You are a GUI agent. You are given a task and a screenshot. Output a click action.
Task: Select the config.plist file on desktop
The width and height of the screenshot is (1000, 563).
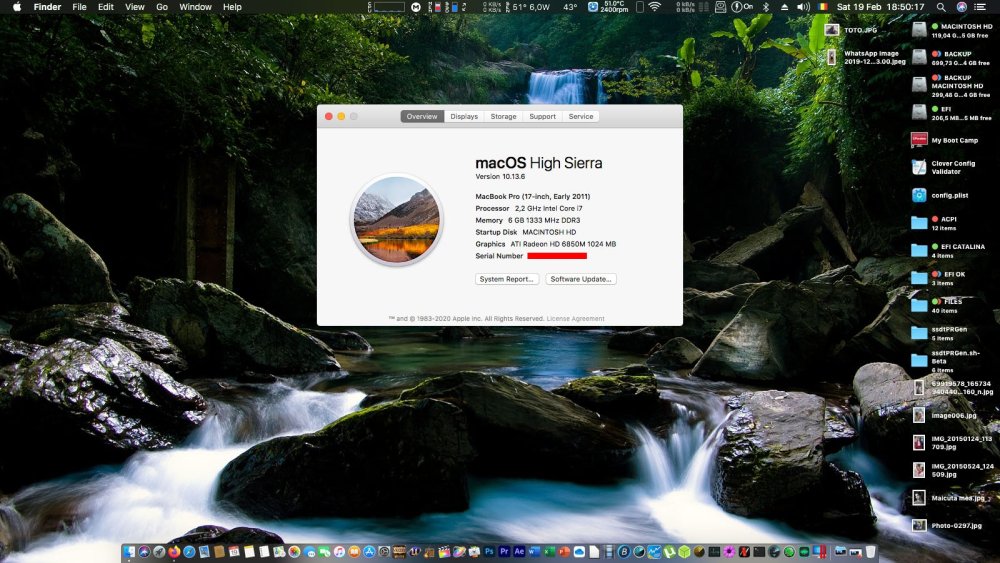tap(919, 196)
